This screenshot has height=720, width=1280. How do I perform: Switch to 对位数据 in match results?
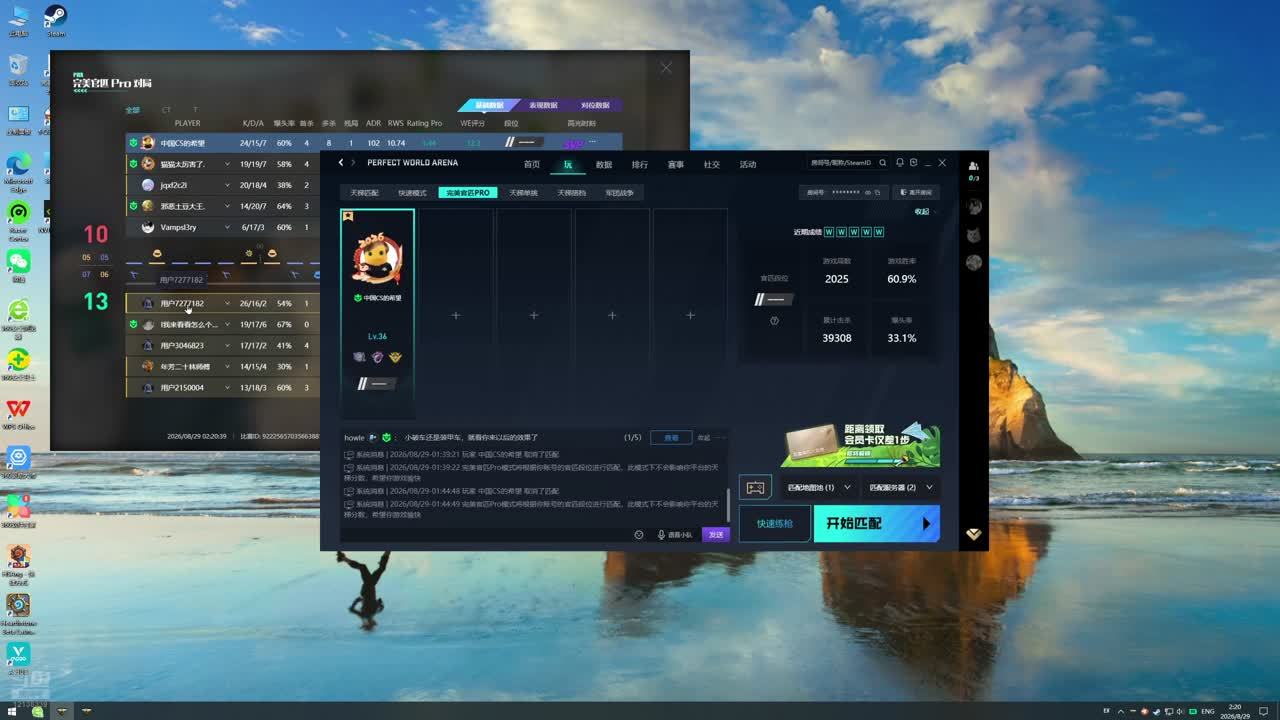point(595,105)
